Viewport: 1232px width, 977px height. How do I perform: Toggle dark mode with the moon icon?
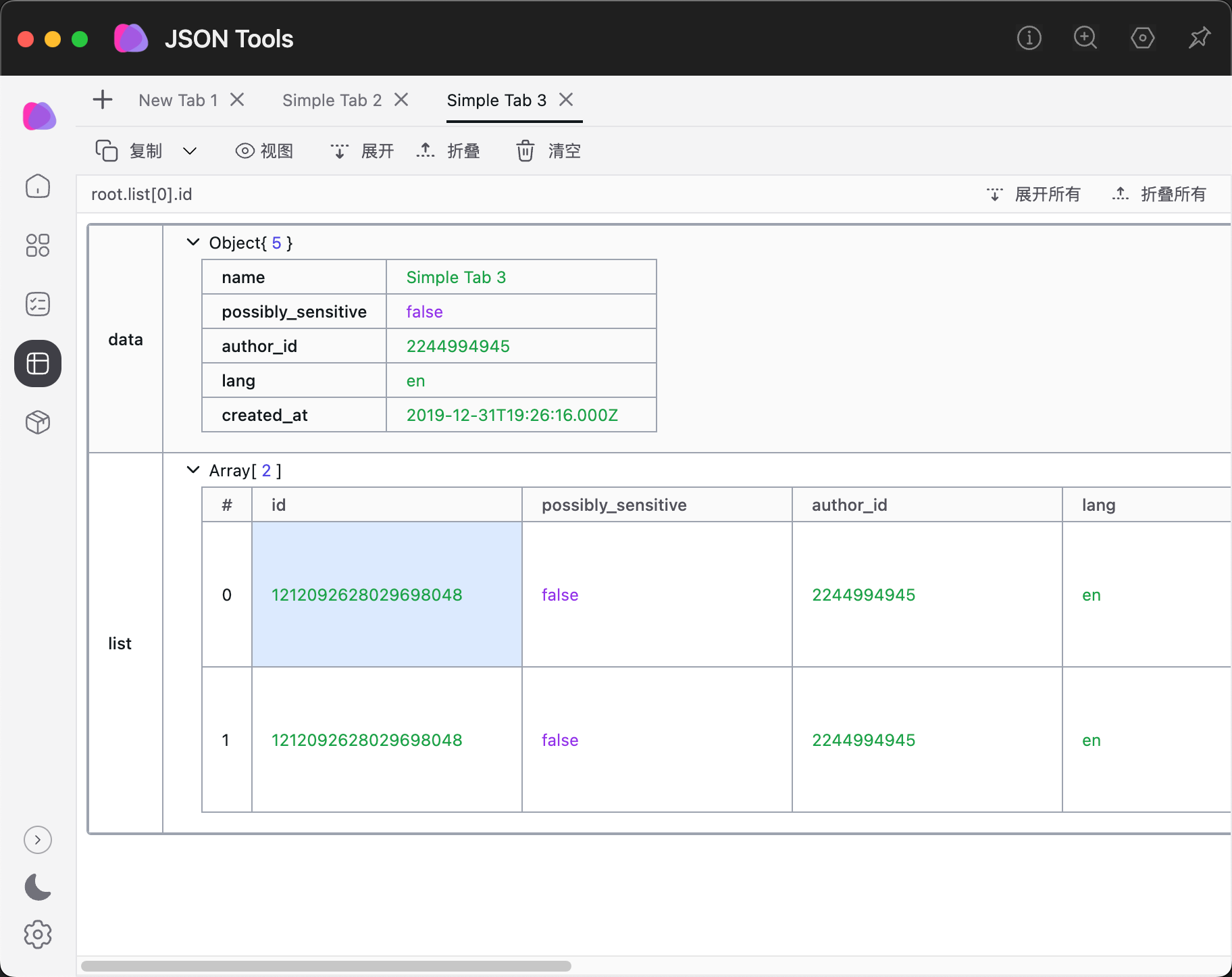pyautogui.click(x=38, y=887)
